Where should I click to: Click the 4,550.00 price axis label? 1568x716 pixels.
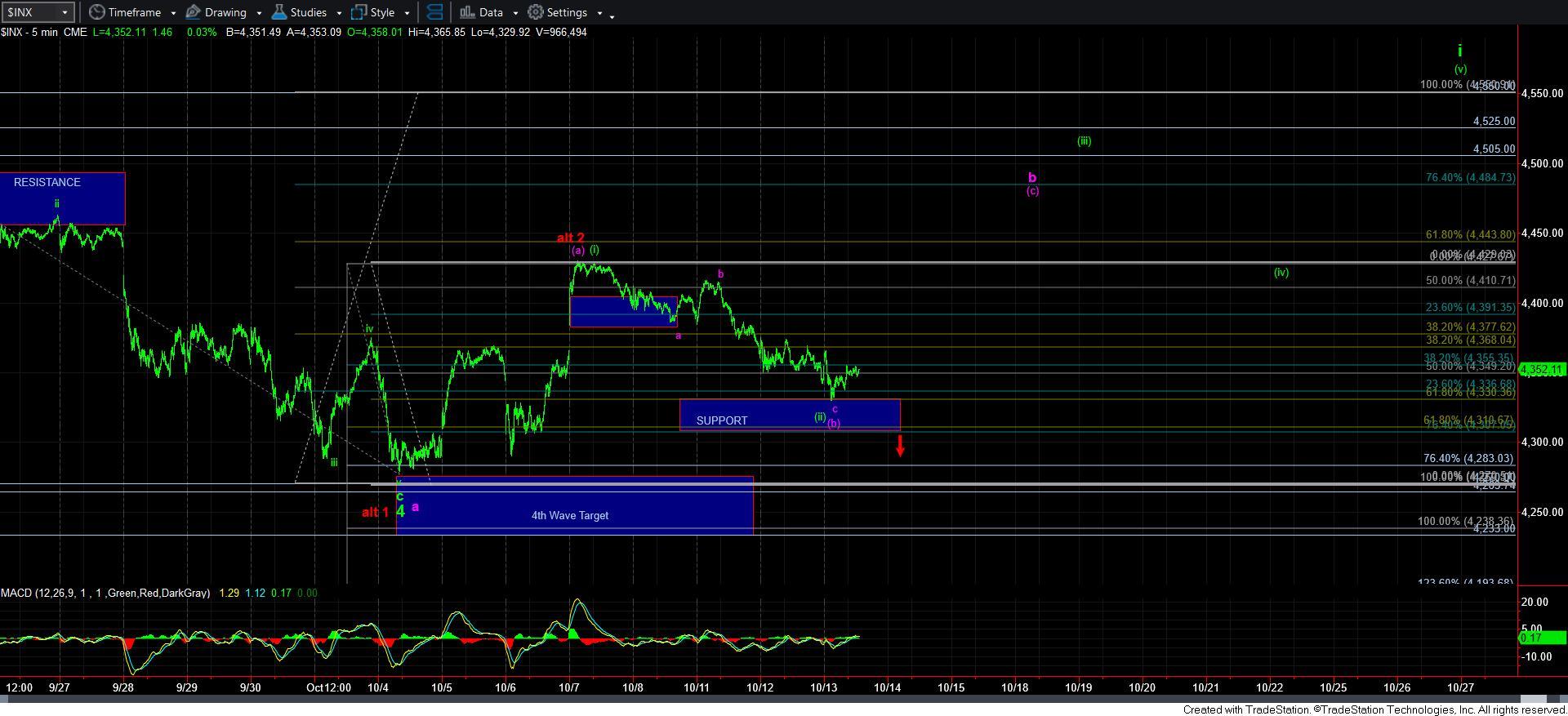pos(1541,94)
